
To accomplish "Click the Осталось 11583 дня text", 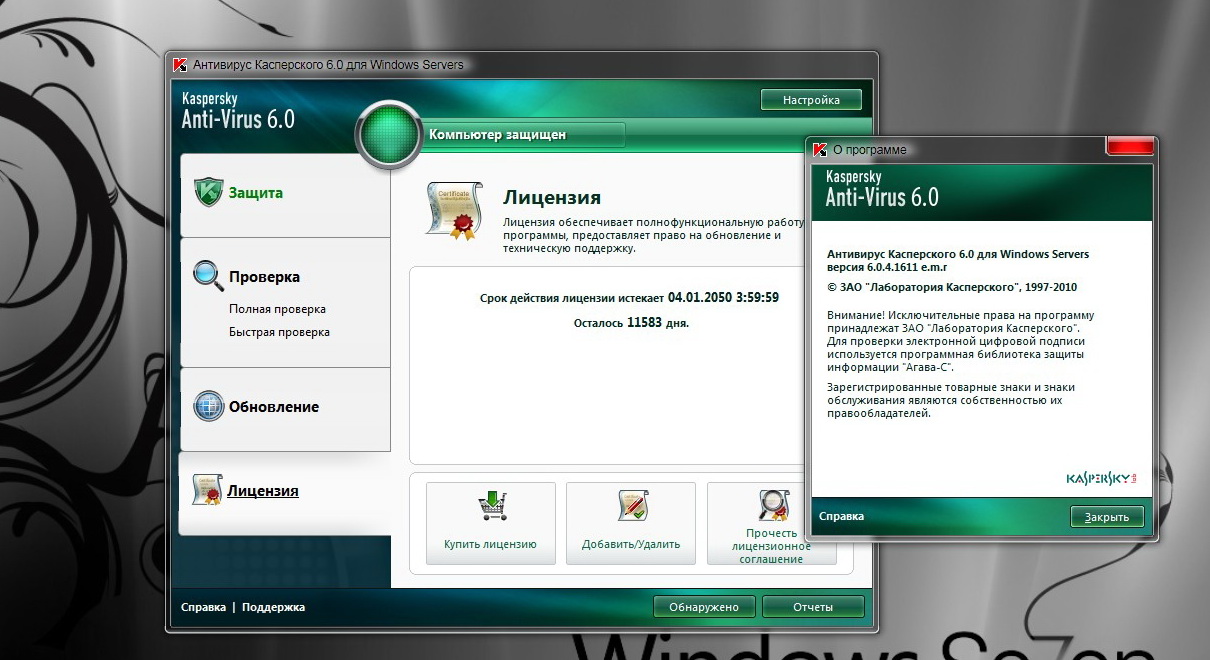I will click(x=631, y=324).
